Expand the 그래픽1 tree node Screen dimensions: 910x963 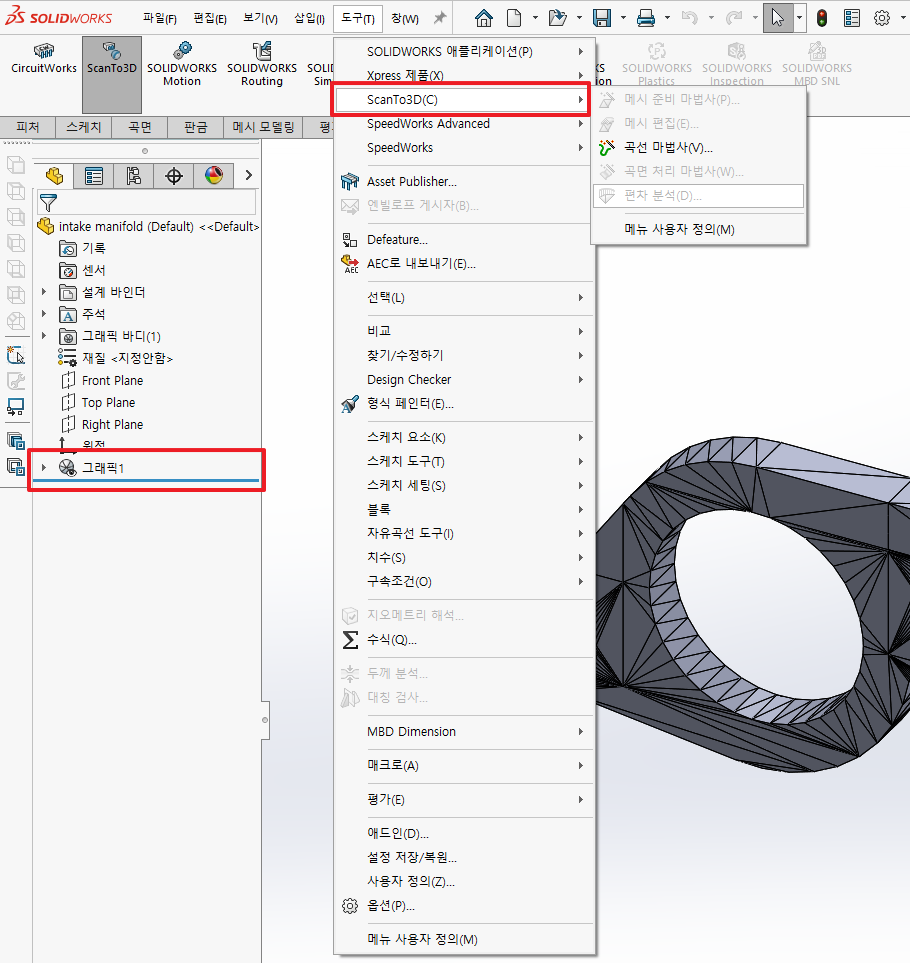click(44, 467)
